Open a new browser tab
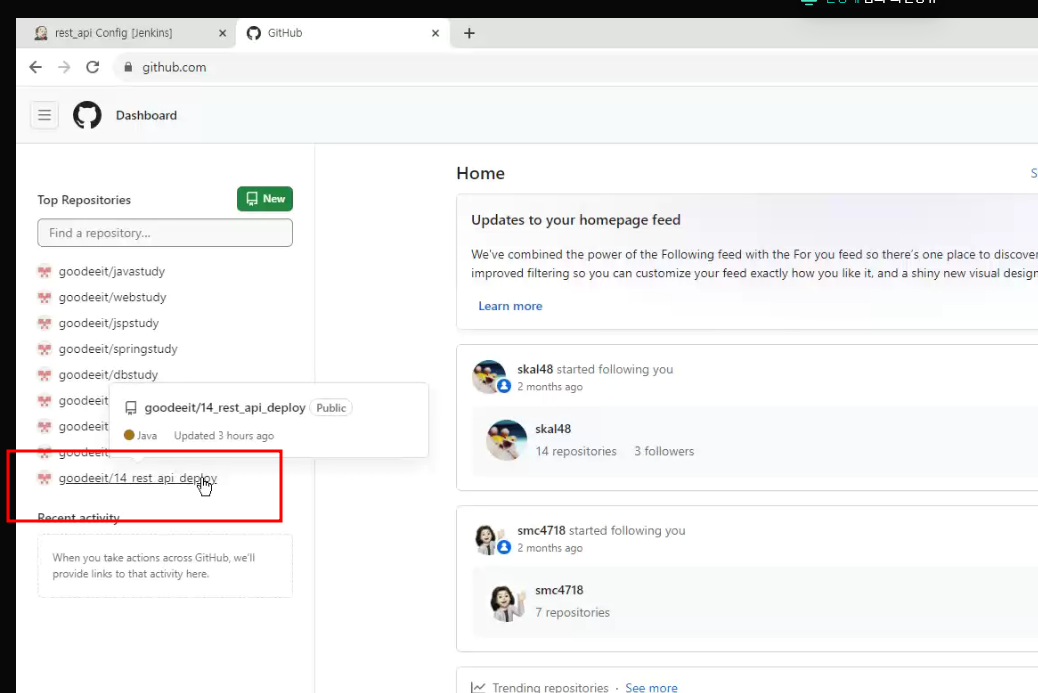This screenshot has width=1038, height=693. [469, 33]
